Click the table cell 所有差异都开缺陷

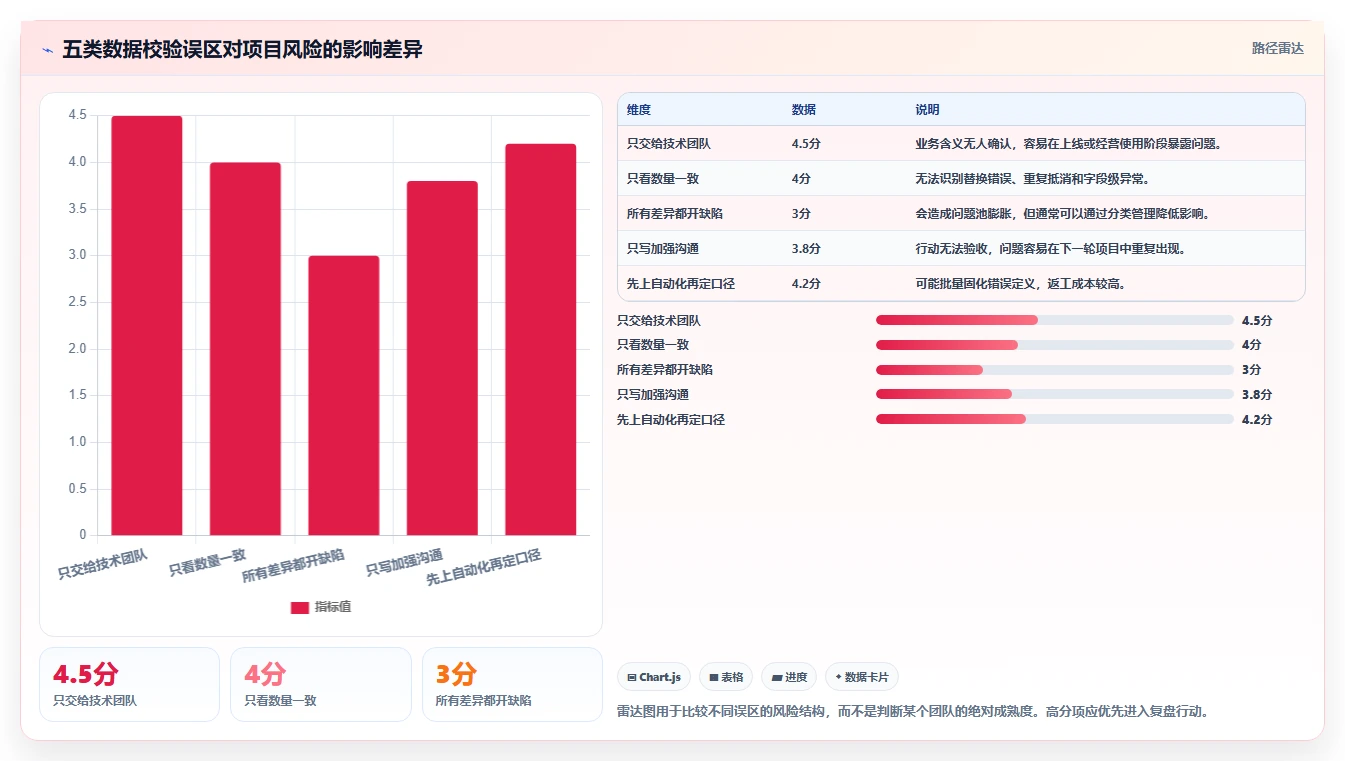675,214
